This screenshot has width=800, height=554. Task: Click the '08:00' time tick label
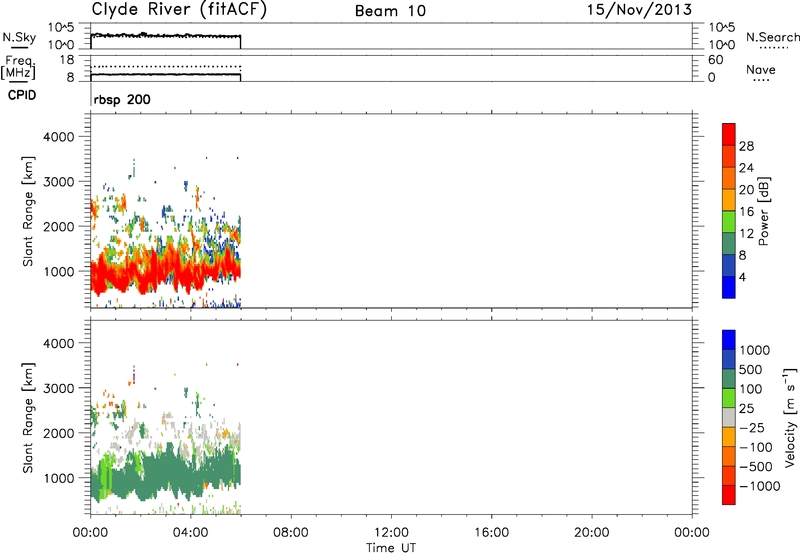pos(291,533)
